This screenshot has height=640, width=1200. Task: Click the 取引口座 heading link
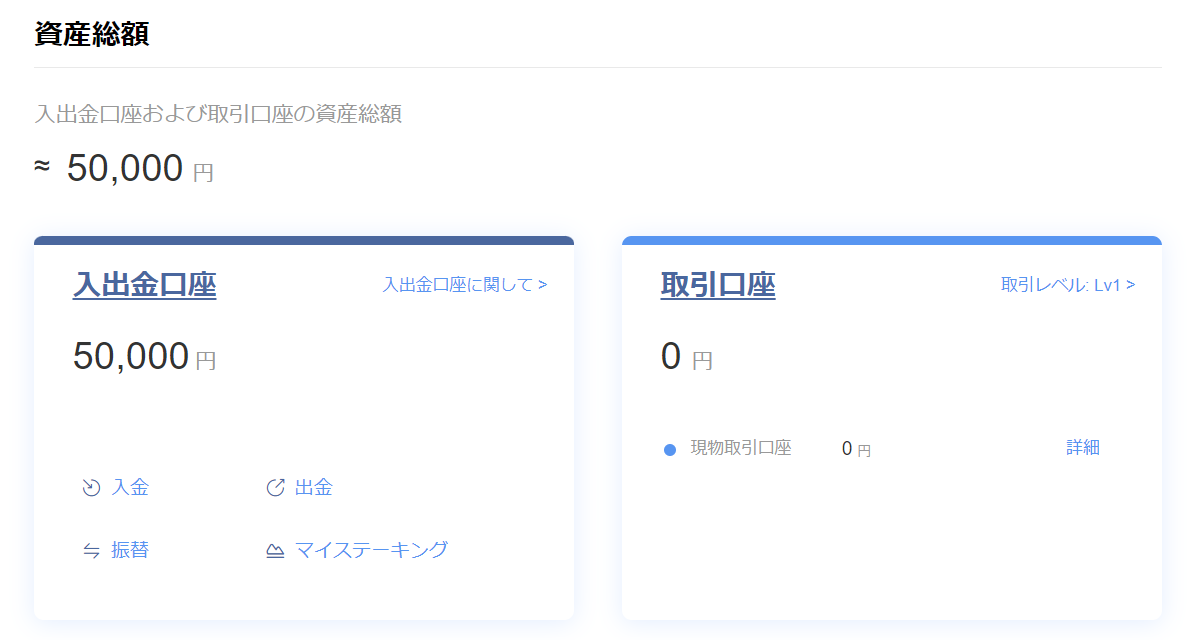point(718,285)
